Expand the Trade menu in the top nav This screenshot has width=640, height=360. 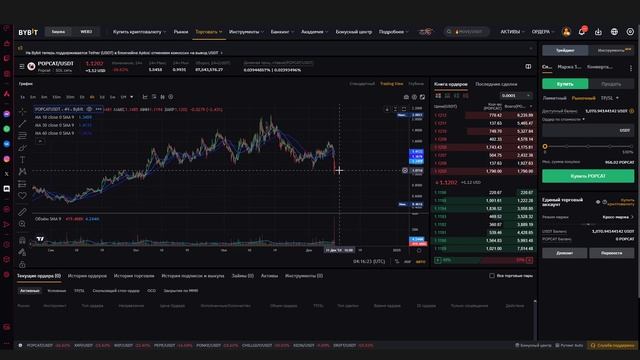point(209,32)
